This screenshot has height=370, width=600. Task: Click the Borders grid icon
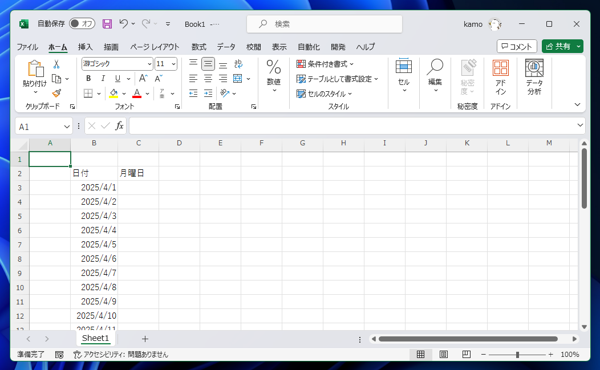88,93
